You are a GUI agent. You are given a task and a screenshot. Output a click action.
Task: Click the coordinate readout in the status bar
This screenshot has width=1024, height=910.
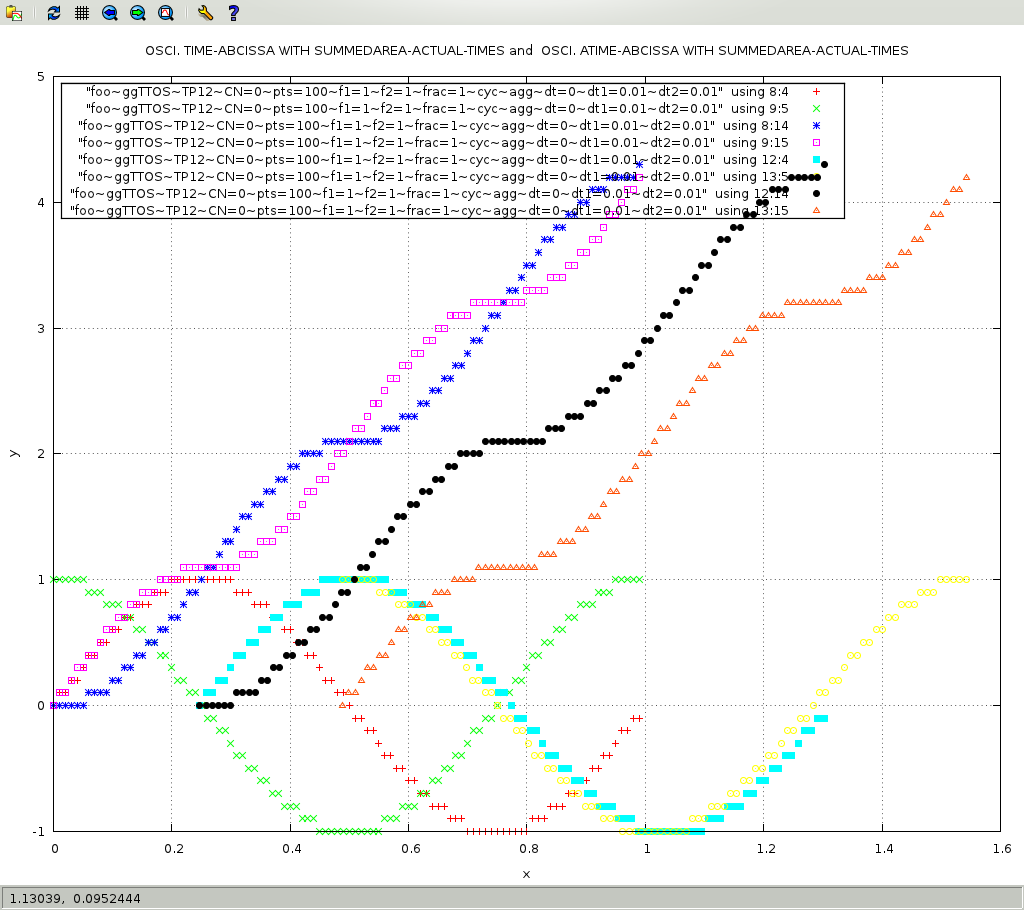[x=76, y=898]
